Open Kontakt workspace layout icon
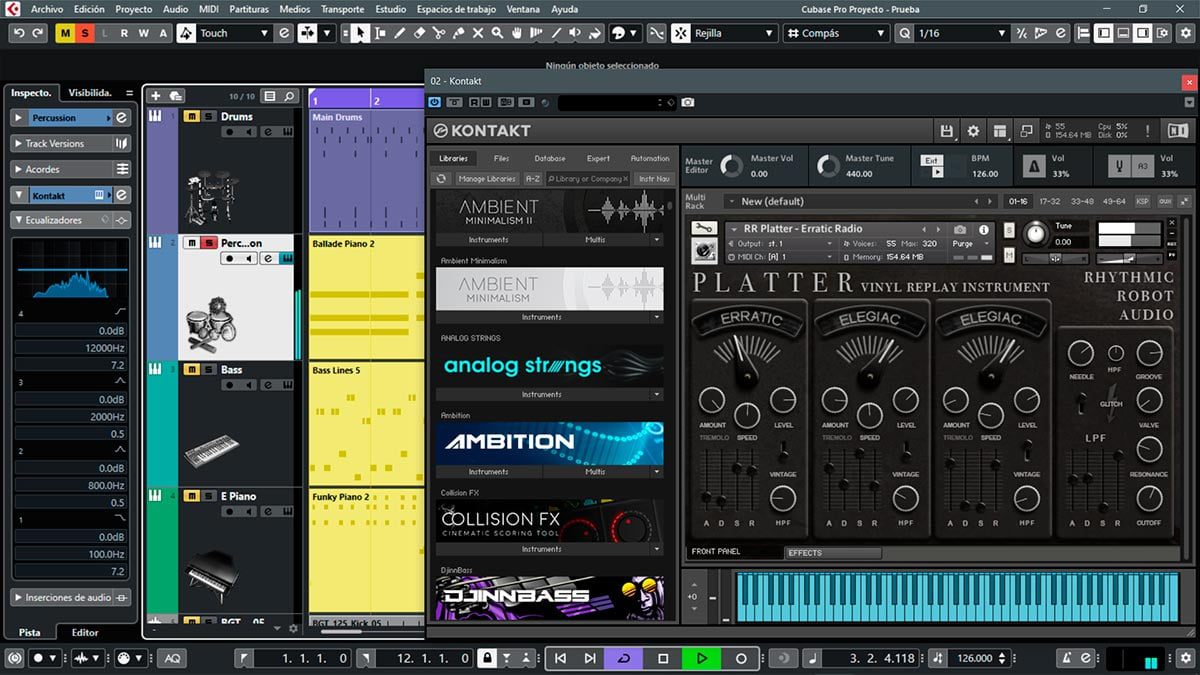The image size is (1200, 675). pyautogui.click(x=999, y=131)
